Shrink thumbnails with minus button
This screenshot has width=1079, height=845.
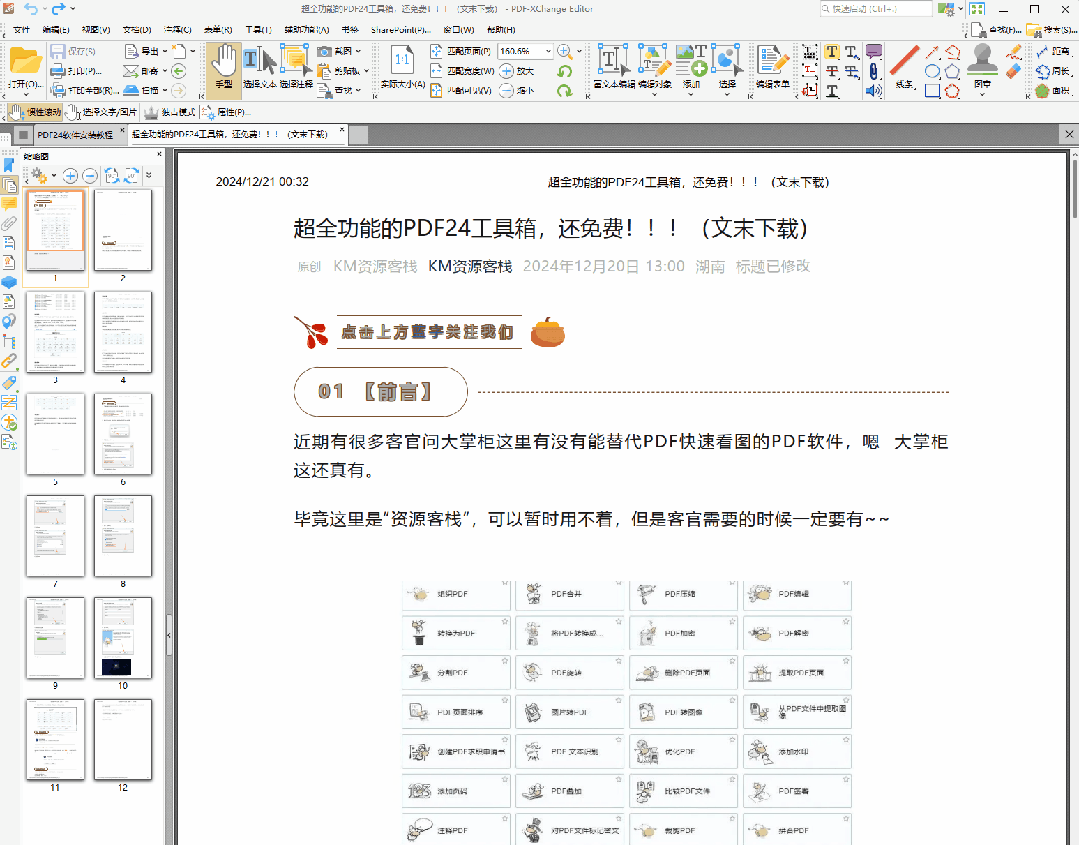tap(89, 176)
